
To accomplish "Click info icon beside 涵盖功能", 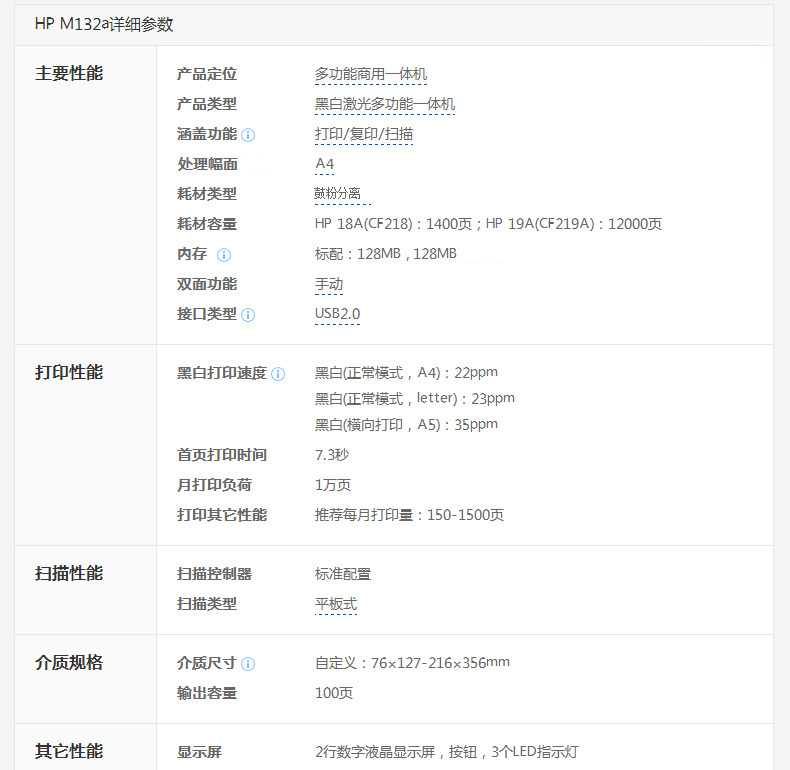I will 248,135.
